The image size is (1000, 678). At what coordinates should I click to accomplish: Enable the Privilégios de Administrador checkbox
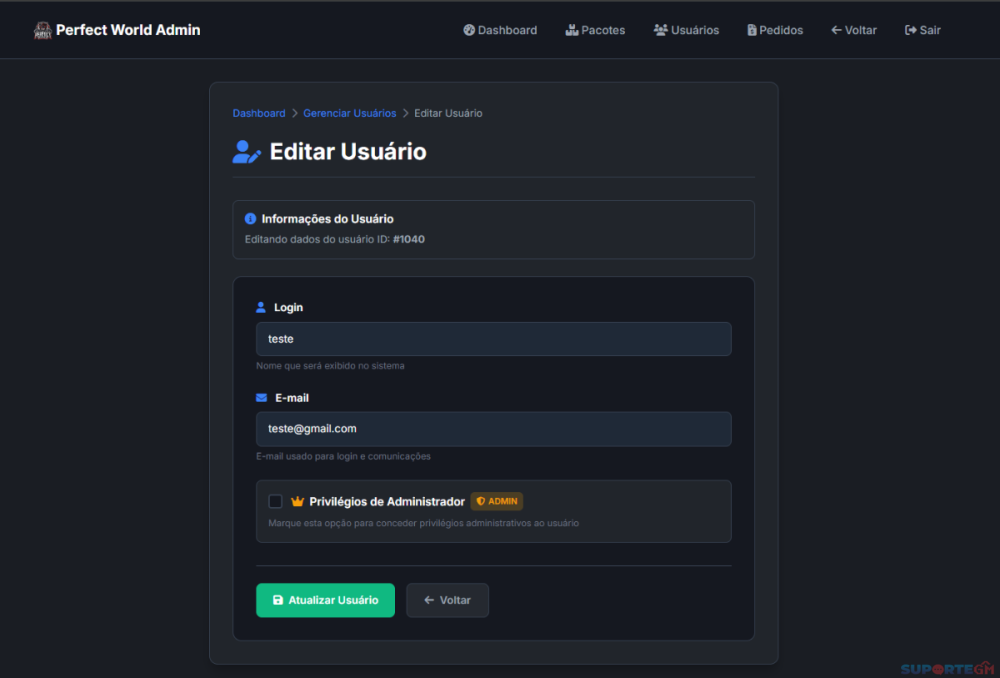point(275,502)
